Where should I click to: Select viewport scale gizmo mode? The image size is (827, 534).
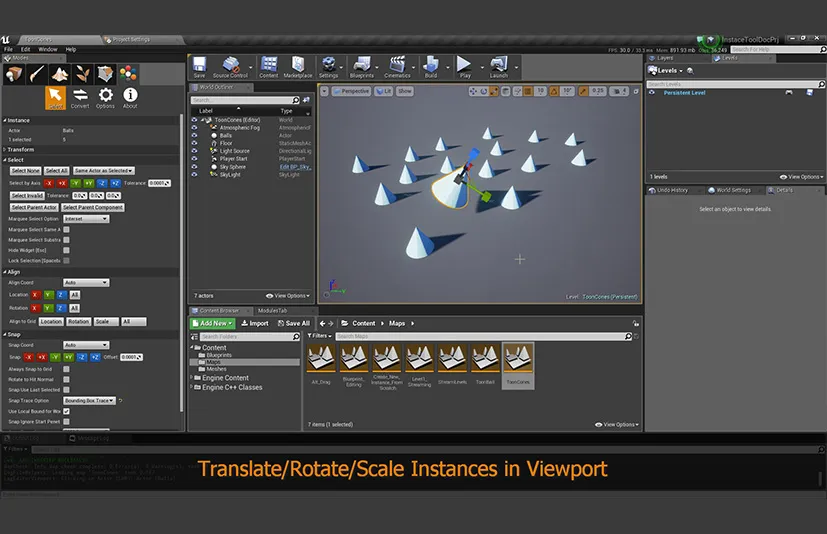pos(494,91)
